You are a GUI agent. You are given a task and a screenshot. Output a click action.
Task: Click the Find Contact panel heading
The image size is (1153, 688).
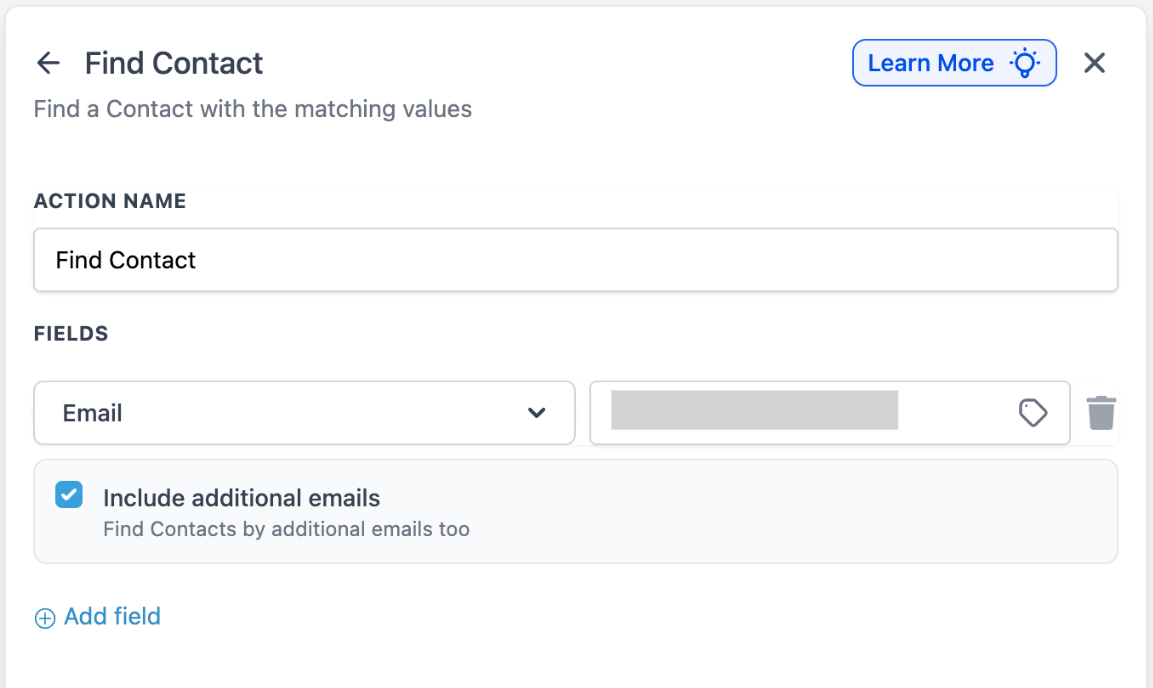174,63
